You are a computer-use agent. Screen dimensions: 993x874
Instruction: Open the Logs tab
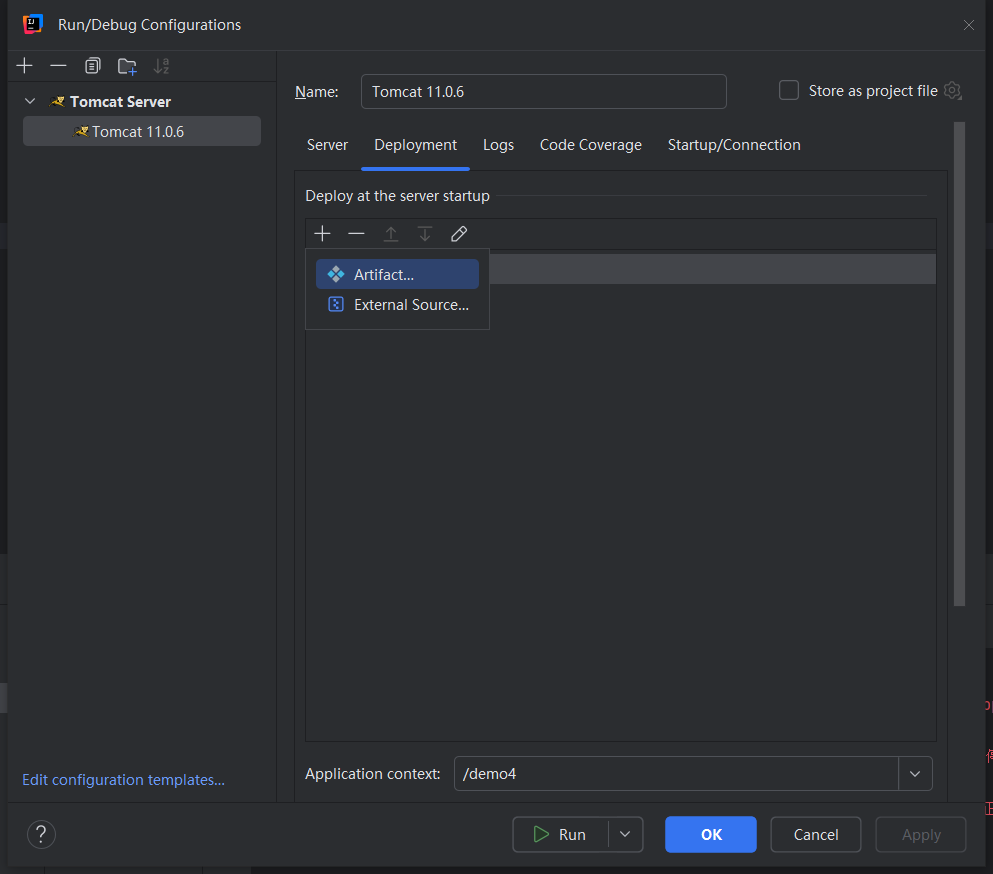[x=498, y=145]
